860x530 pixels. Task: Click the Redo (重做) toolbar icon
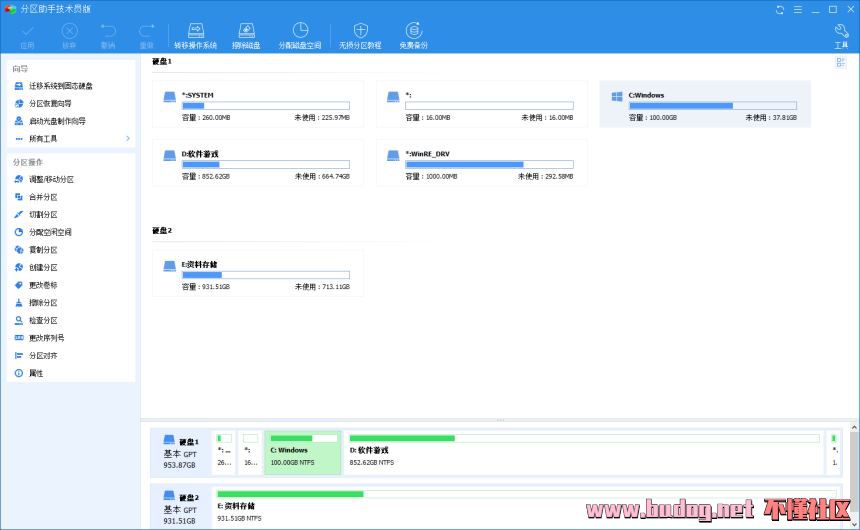click(x=146, y=36)
